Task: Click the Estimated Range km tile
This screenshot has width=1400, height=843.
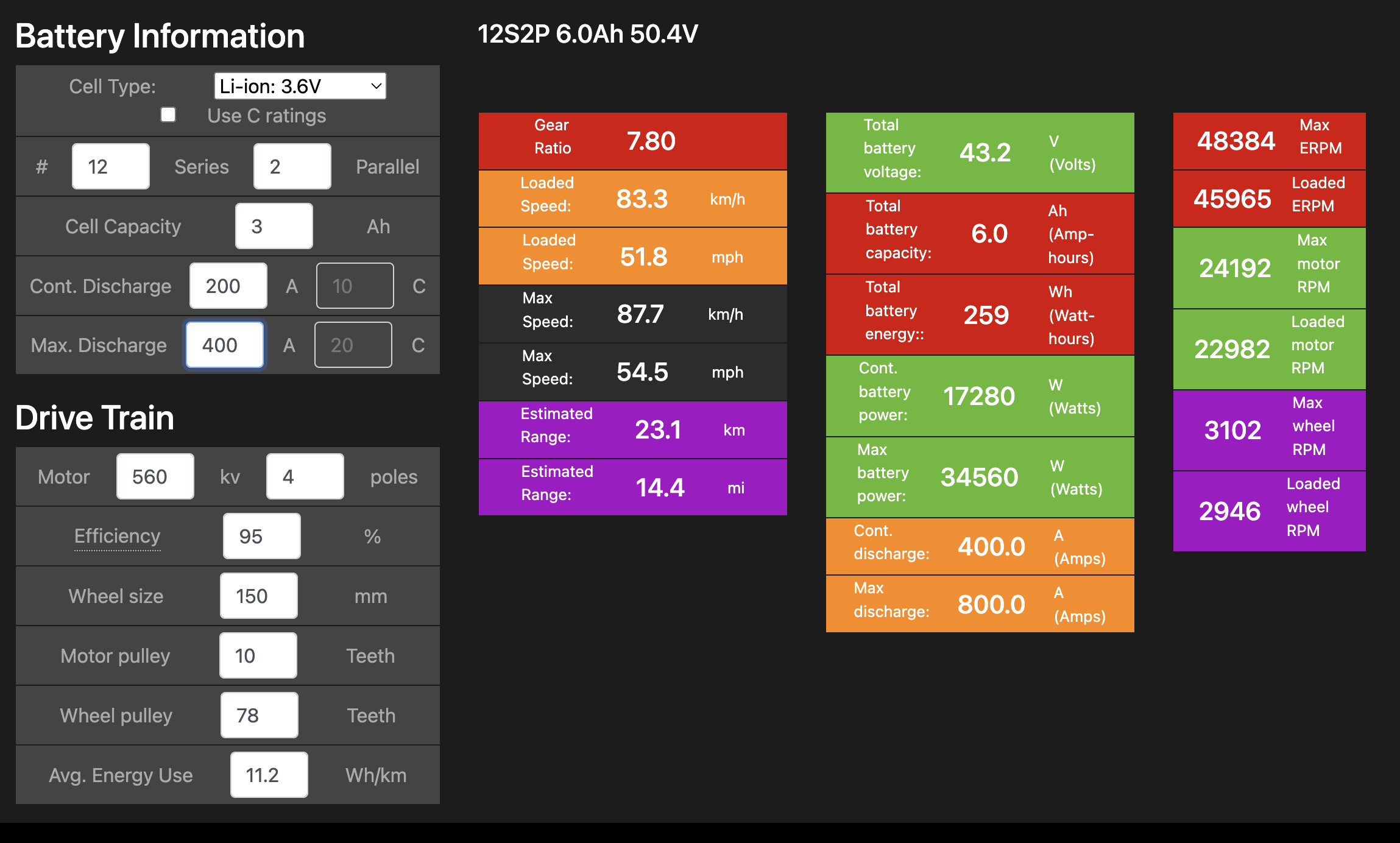Action: pos(633,430)
